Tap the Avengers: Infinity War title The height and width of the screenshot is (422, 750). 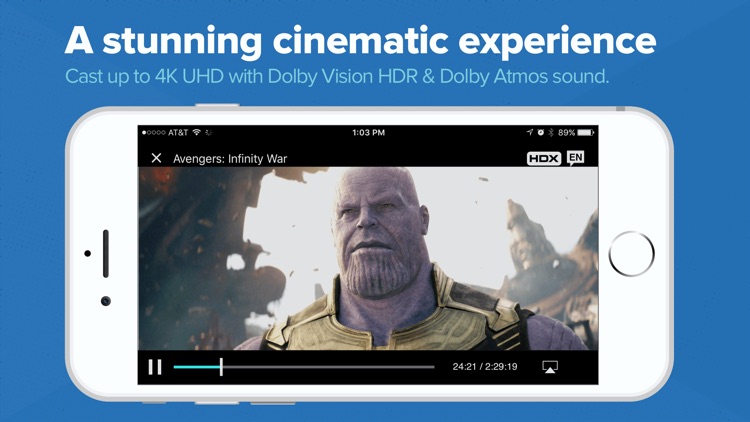(230, 158)
